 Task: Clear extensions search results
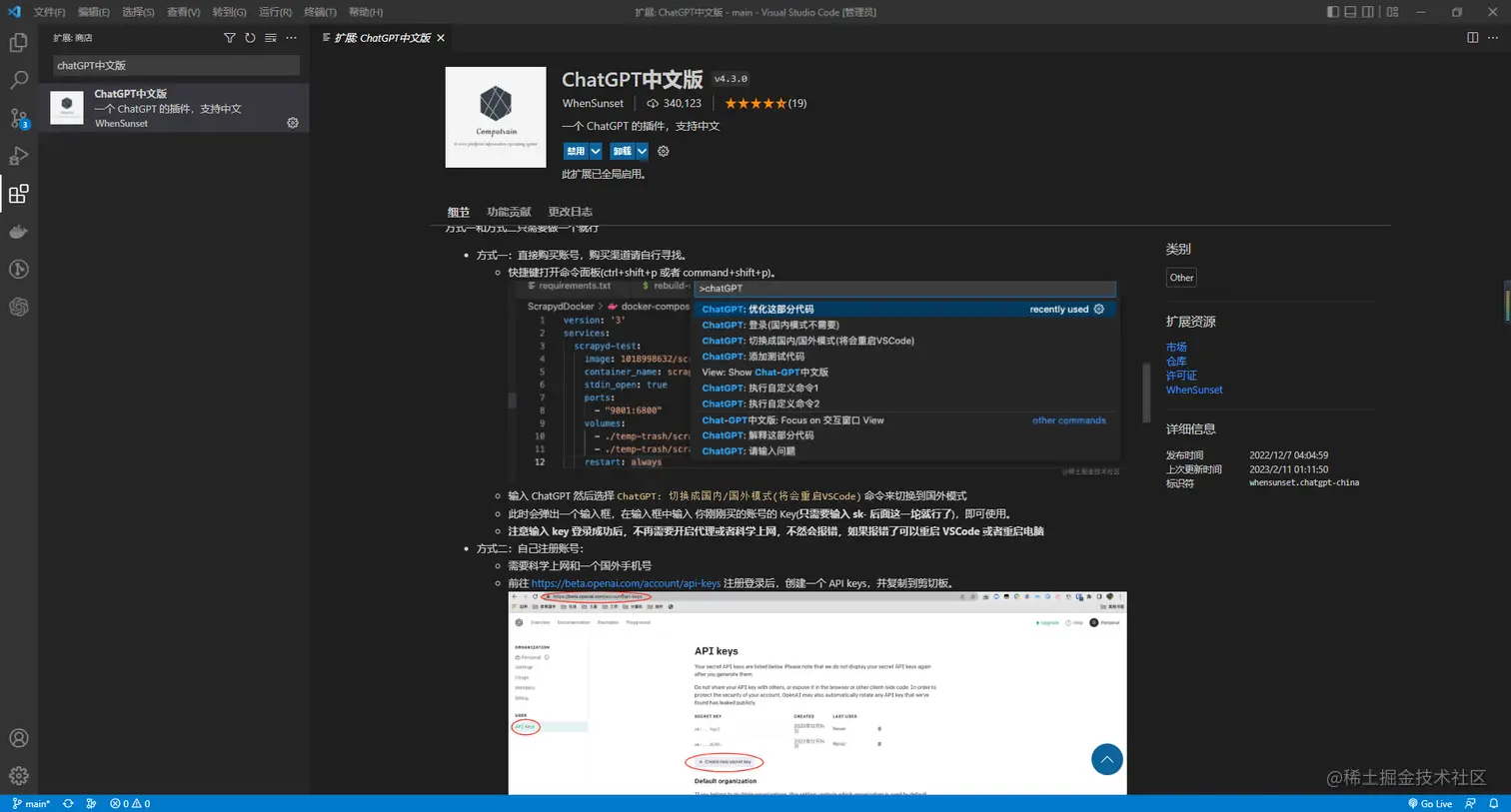271,38
